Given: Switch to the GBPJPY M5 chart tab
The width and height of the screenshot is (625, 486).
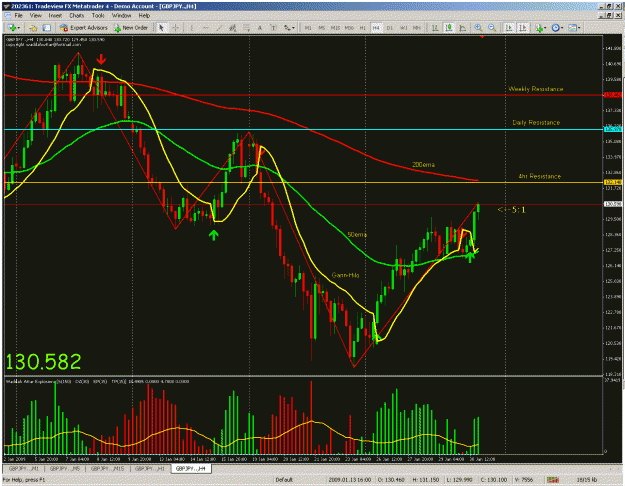Looking at the screenshot, I should click(64, 468).
